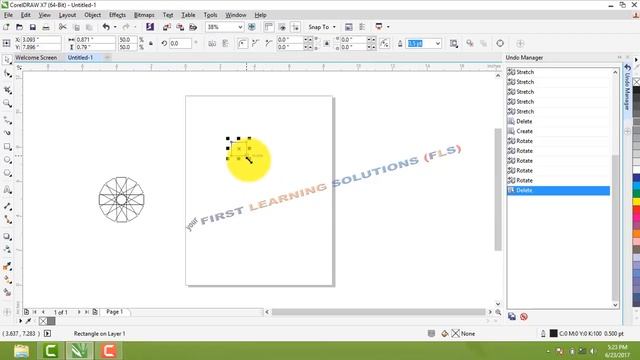Screen dimensions: 640x360
Task: Click Clear undo list button
Action: coord(524,316)
